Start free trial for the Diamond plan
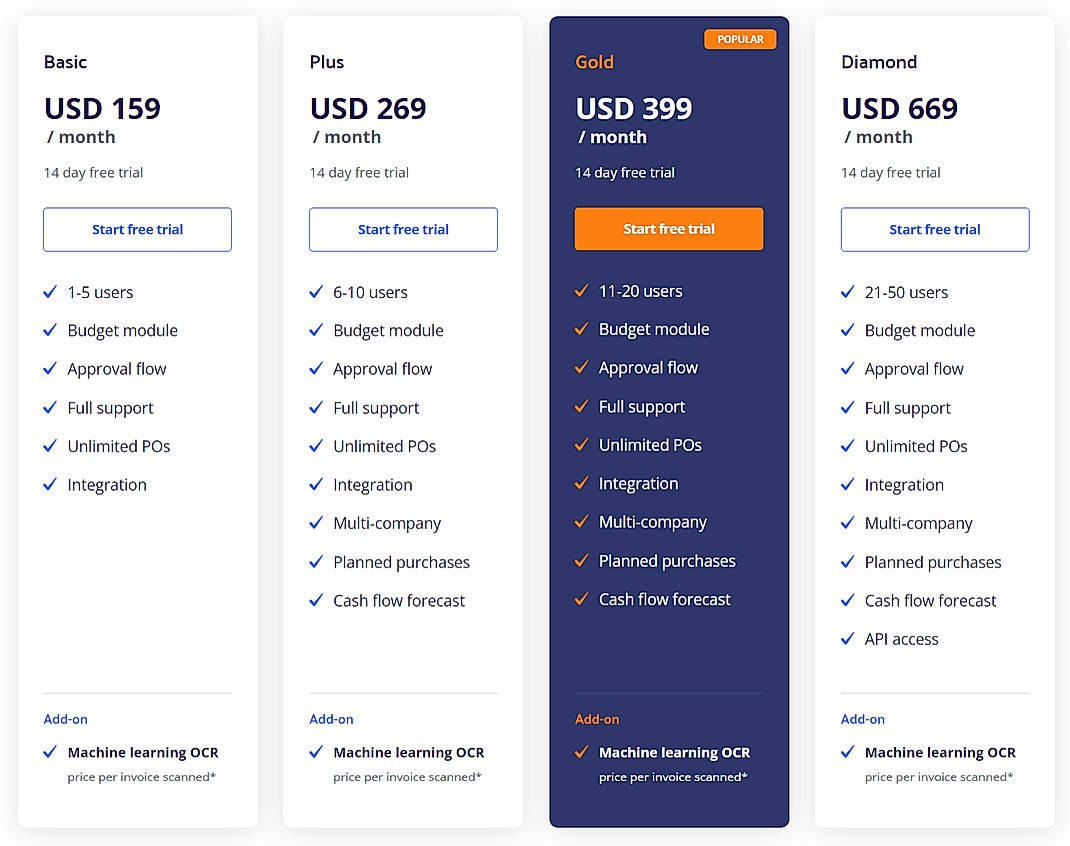This screenshot has width=1070, height=846. click(x=934, y=229)
